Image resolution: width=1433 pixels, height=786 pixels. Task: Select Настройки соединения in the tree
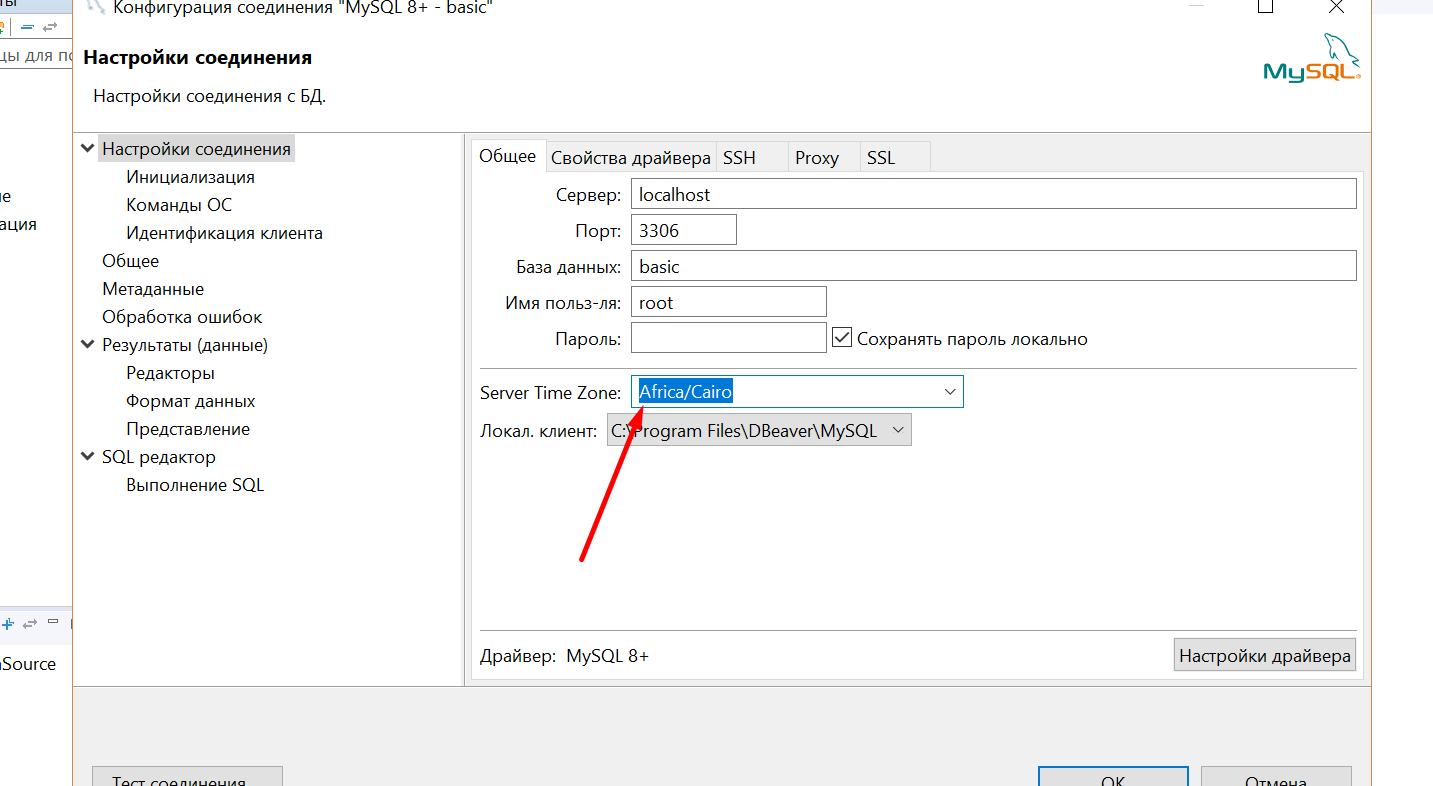[196, 149]
